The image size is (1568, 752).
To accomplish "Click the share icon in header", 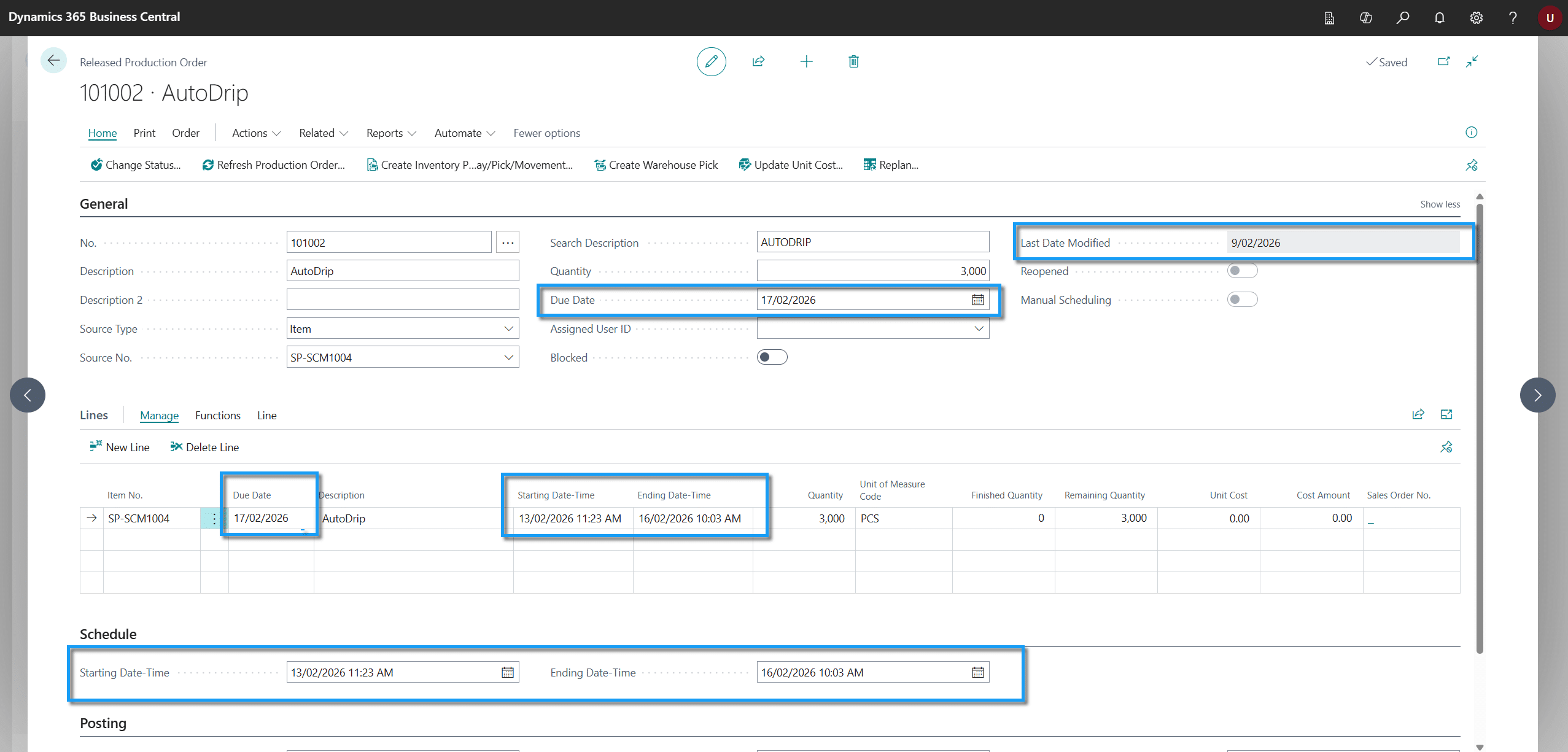I will tap(758, 61).
